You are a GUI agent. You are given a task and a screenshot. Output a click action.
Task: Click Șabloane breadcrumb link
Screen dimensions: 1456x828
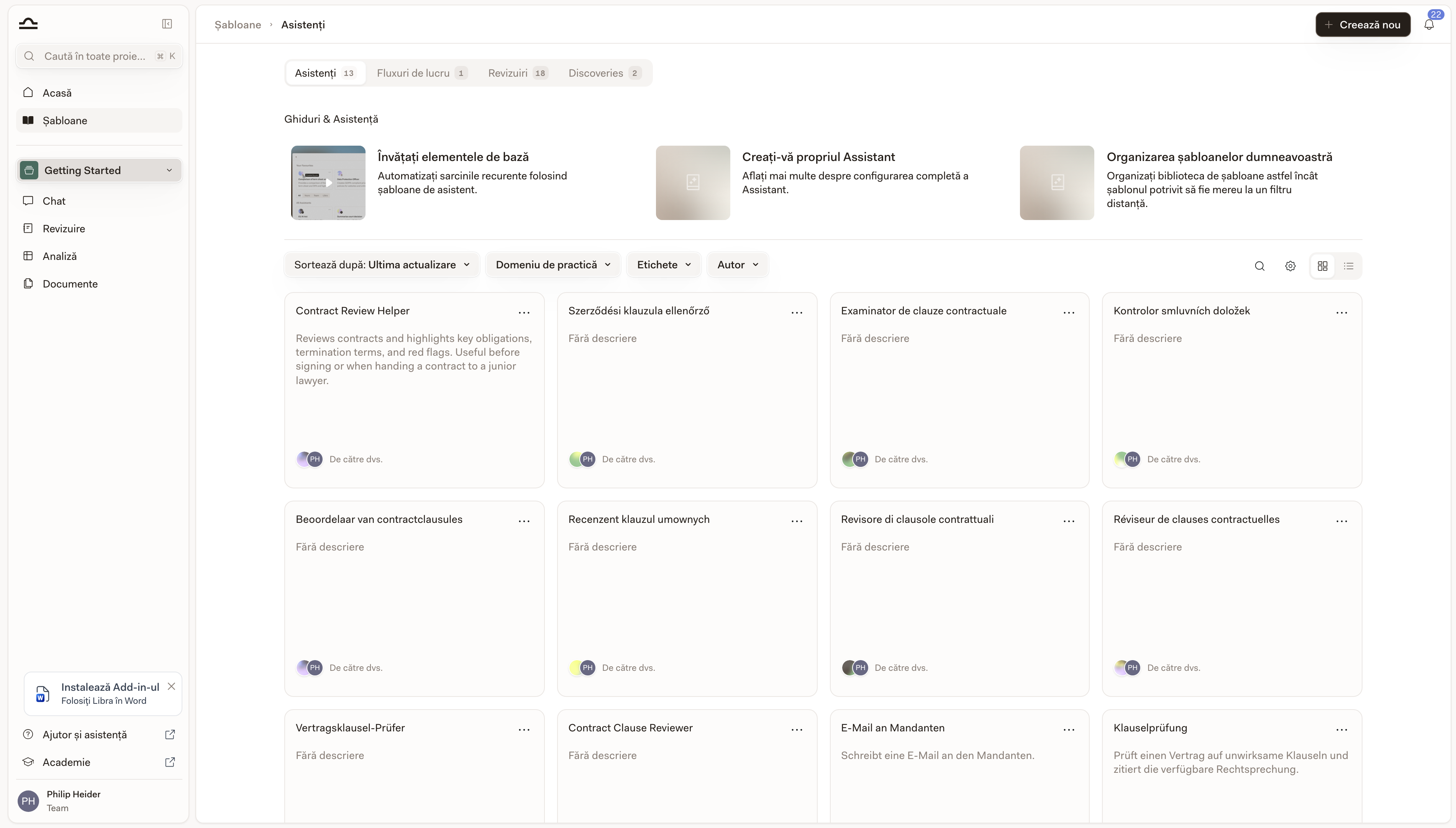(x=238, y=25)
